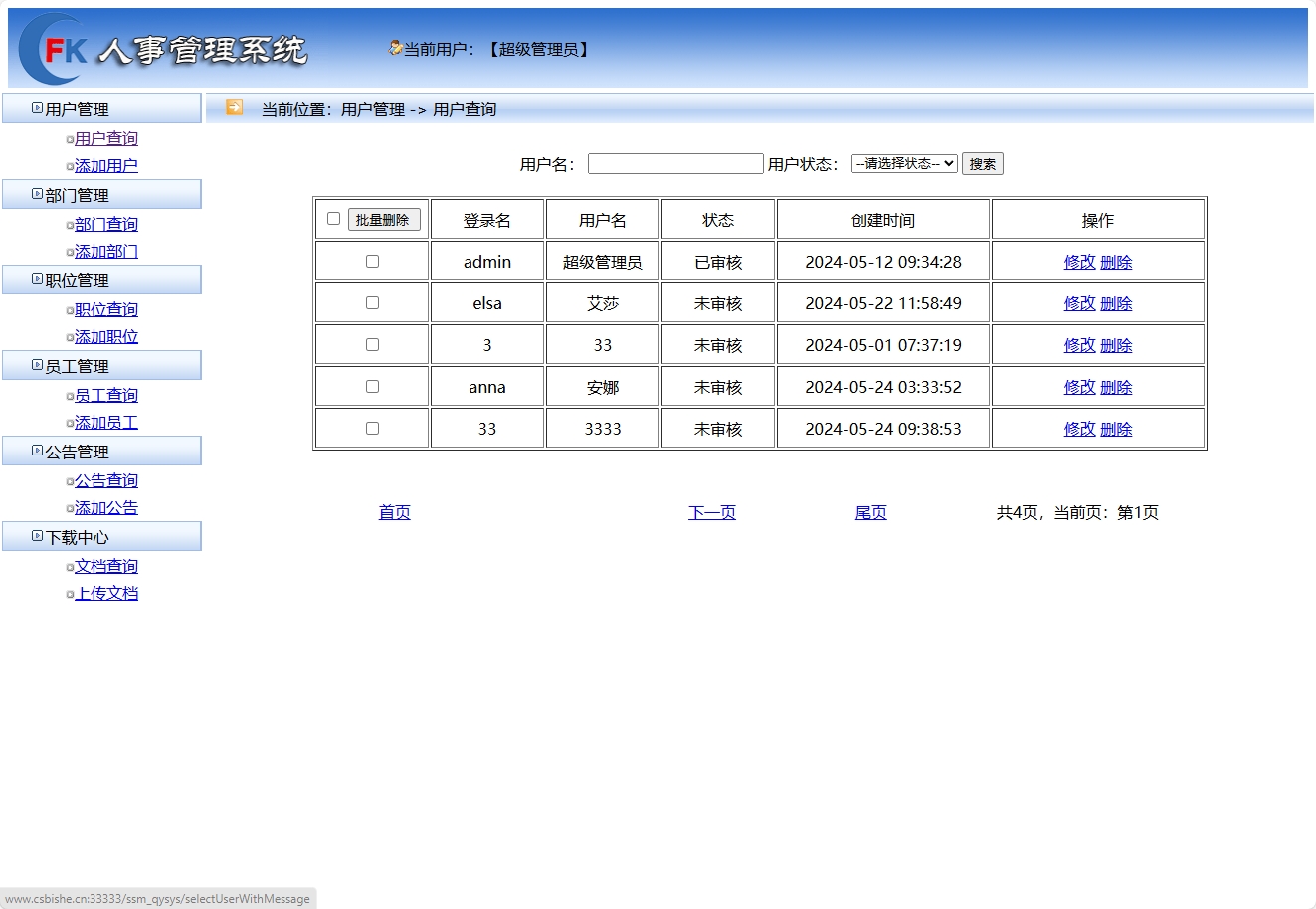Select the 用户查询 menu item
1316x909 pixels.
106,138
